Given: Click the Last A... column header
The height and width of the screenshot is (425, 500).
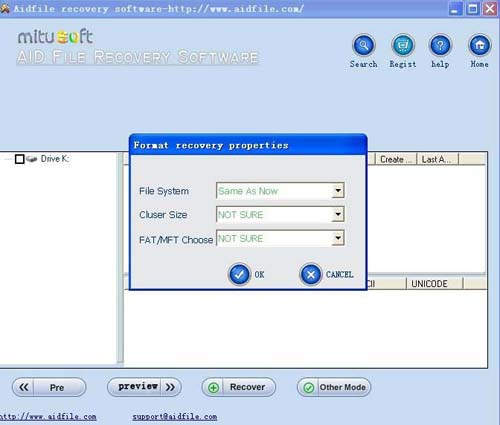Looking at the screenshot, I should pos(438,159).
